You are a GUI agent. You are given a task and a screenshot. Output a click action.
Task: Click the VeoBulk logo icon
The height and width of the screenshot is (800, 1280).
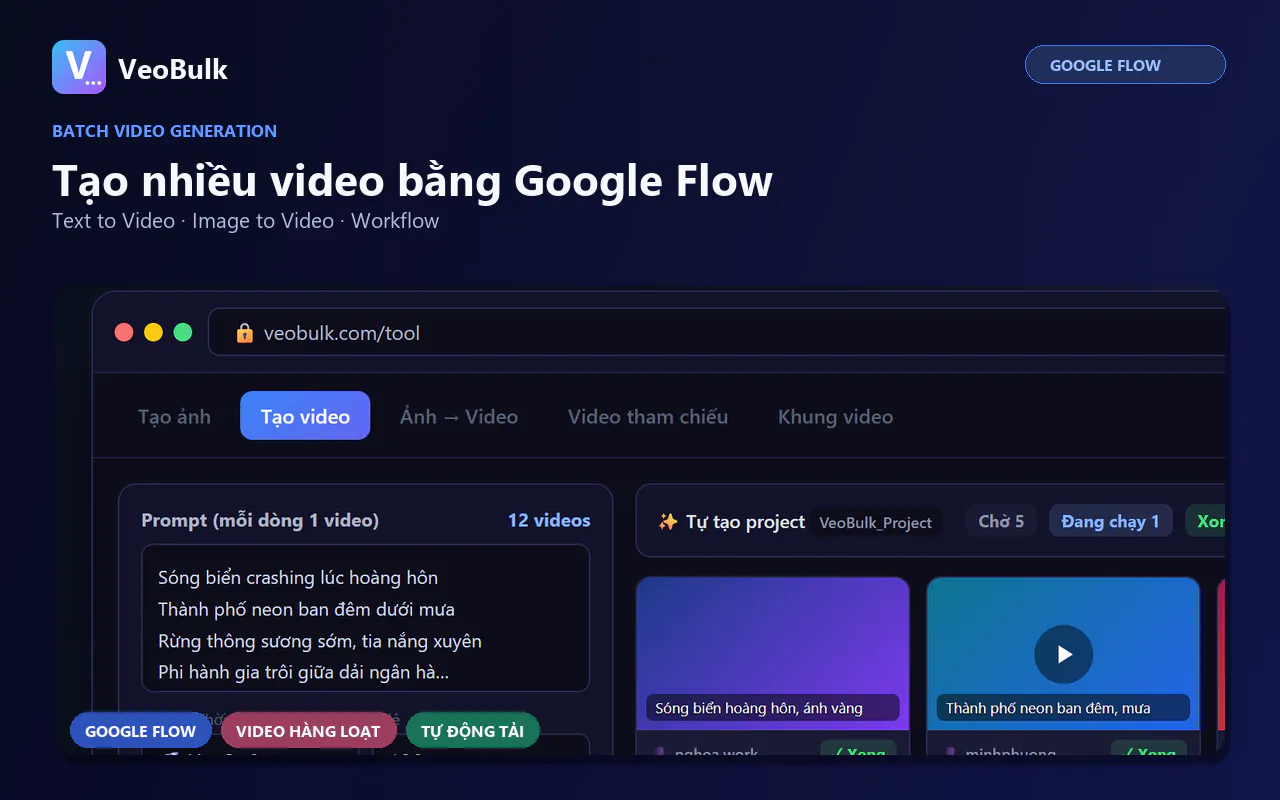pyautogui.click(x=79, y=67)
